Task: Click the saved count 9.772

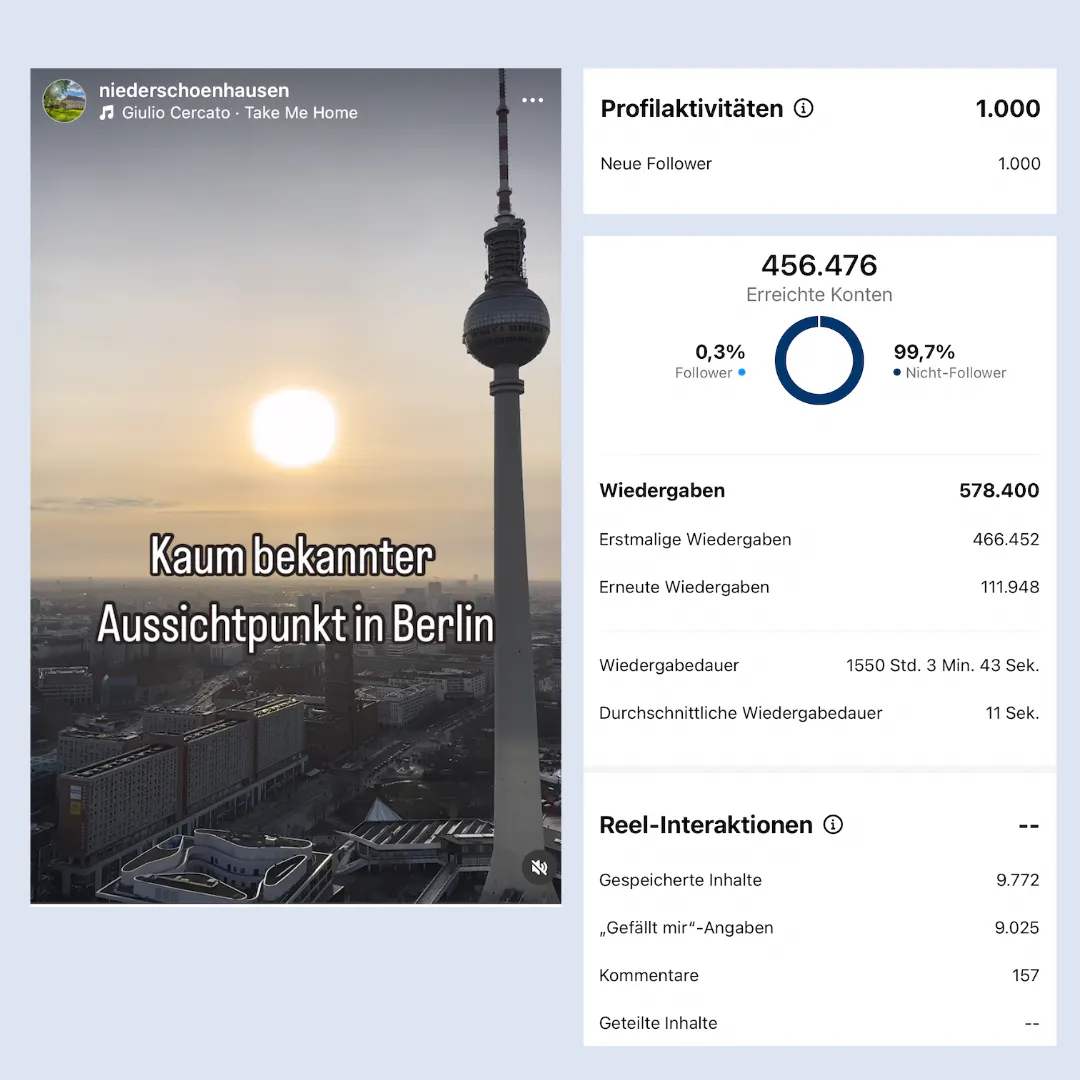Action: coord(1017,880)
